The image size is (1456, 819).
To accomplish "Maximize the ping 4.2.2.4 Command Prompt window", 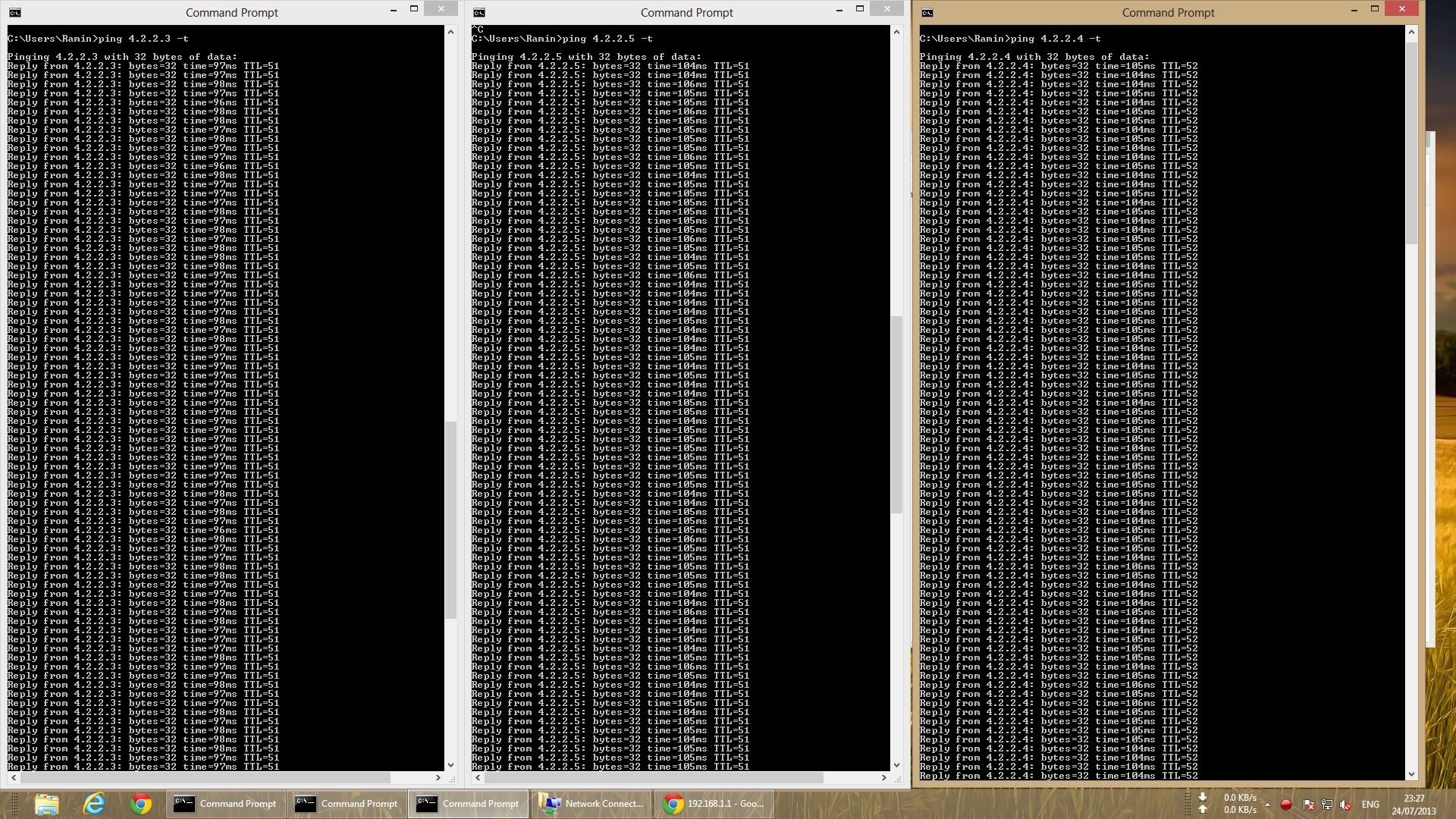I will click(x=1375, y=9).
